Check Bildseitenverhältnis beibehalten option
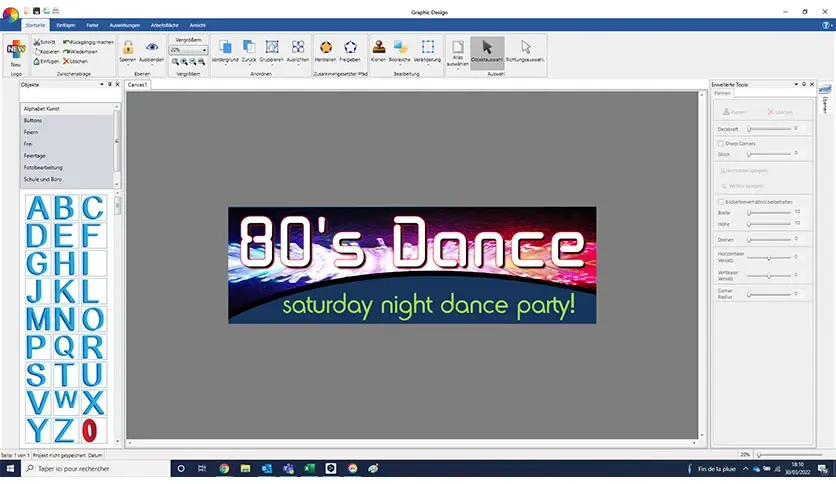 pyautogui.click(x=721, y=201)
